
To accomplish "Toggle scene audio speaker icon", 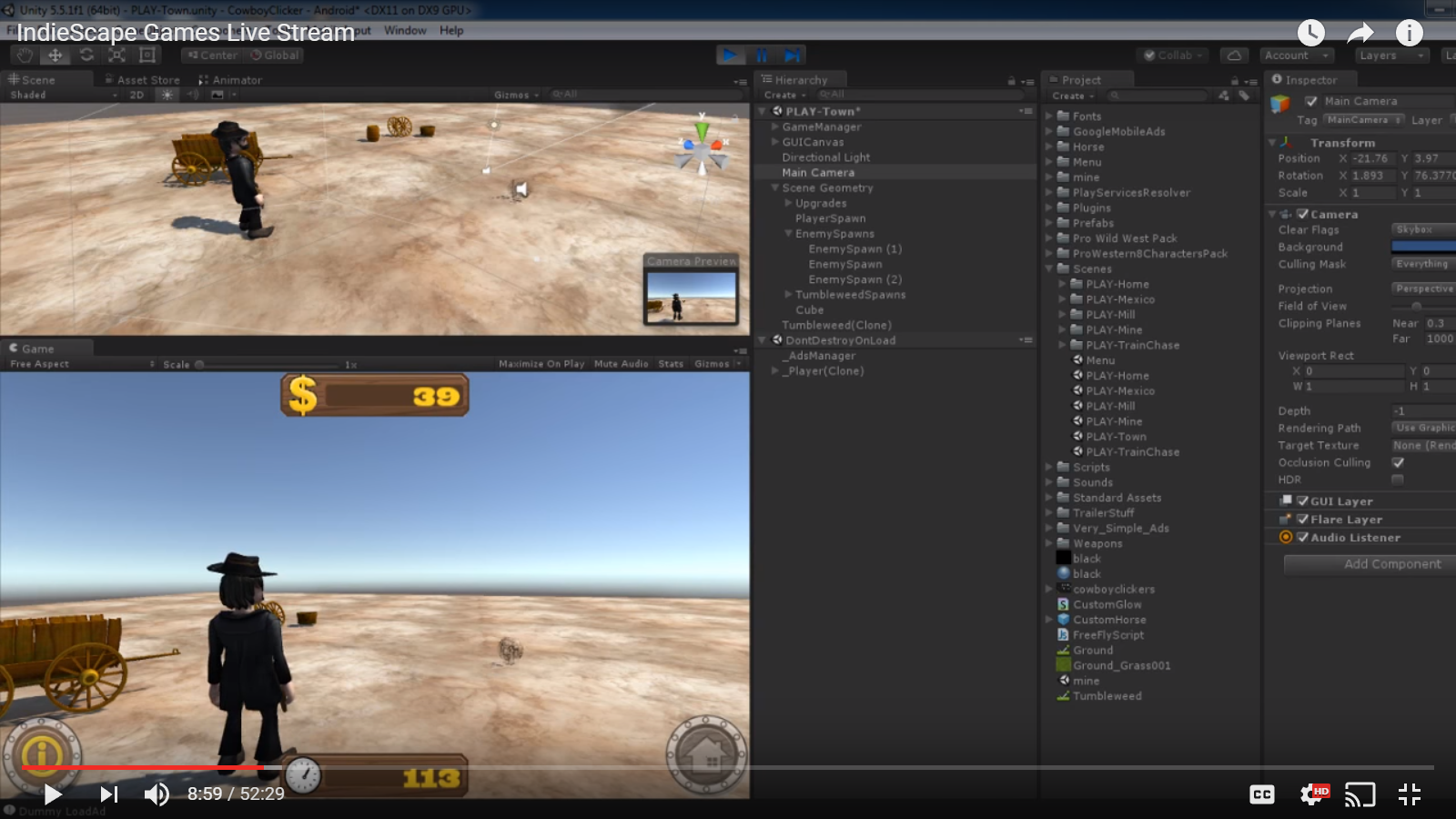I will click(193, 95).
